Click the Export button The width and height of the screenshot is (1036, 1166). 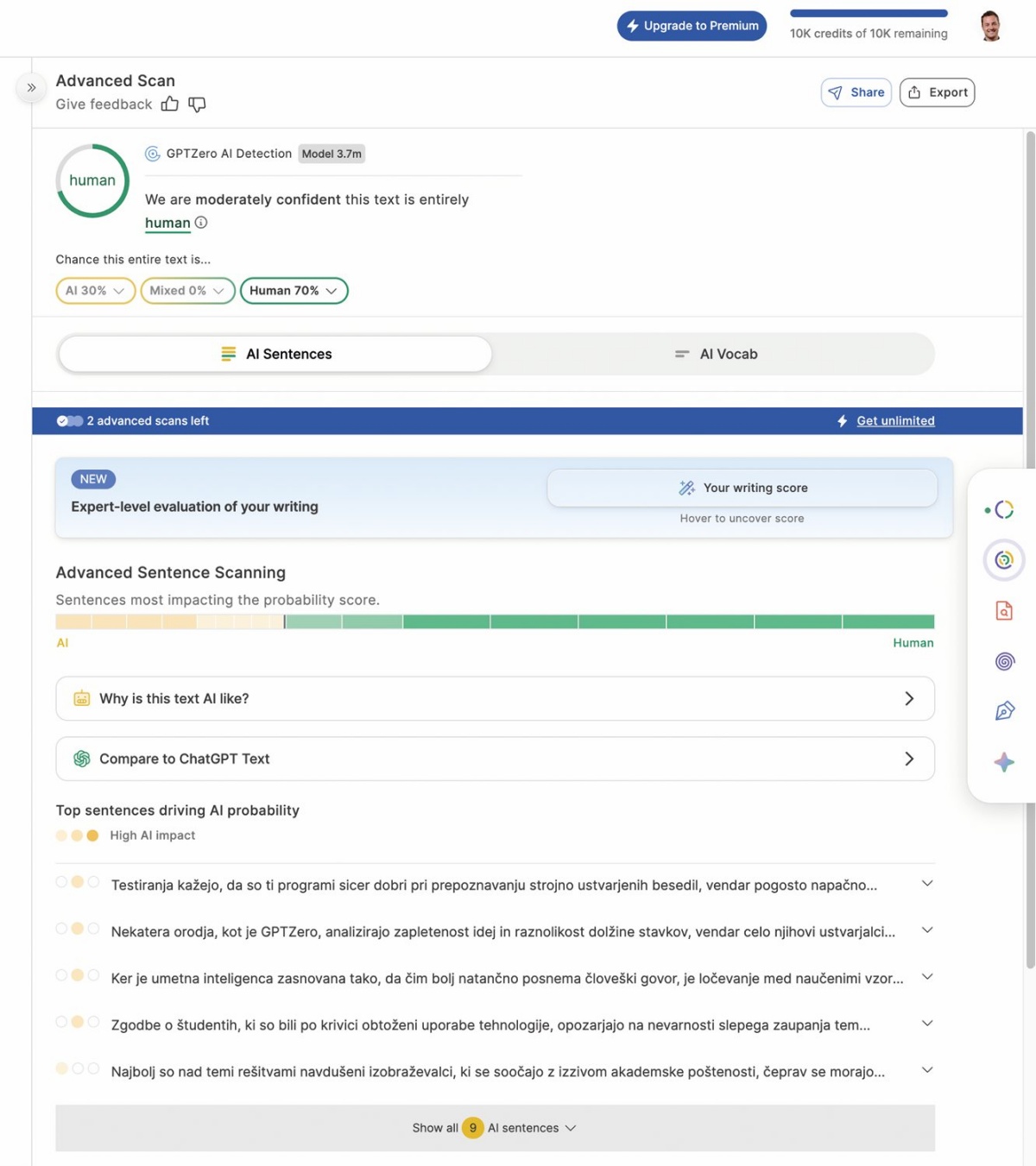[x=937, y=92]
